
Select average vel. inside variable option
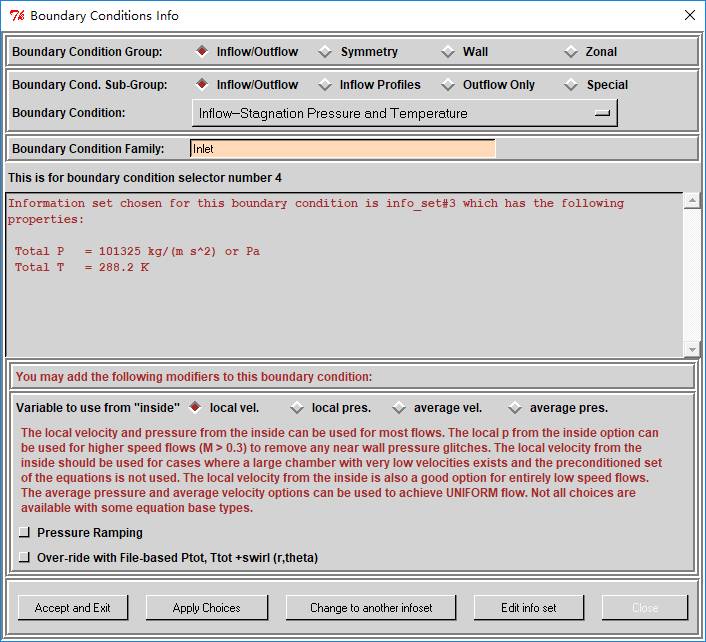[x=400, y=407]
